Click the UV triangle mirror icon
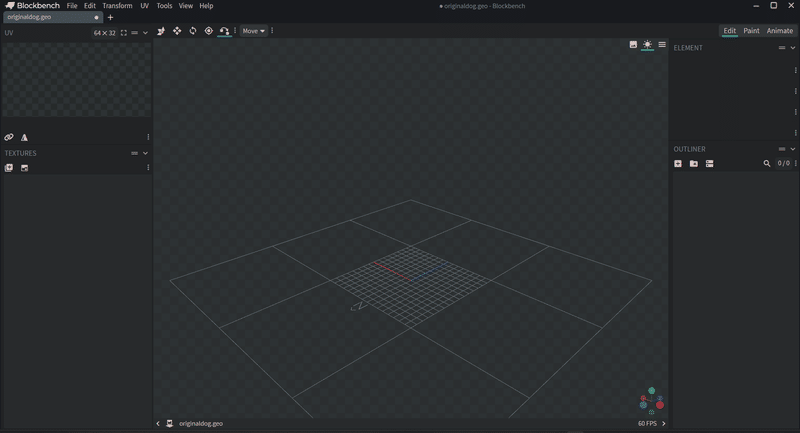The width and height of the screenshot is (800, 433). coord(24,137)
